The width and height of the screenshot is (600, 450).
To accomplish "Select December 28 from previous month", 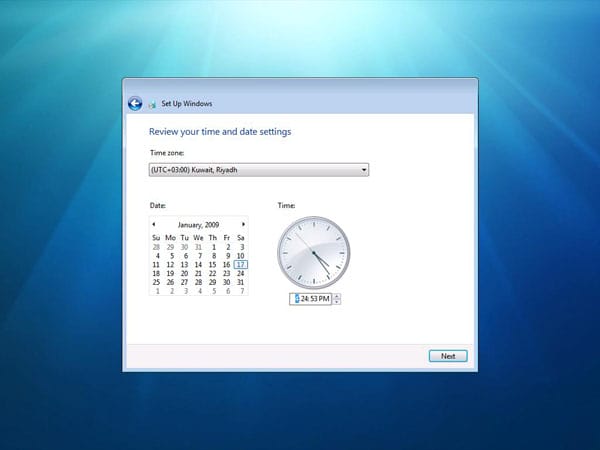I will [156, 246].
